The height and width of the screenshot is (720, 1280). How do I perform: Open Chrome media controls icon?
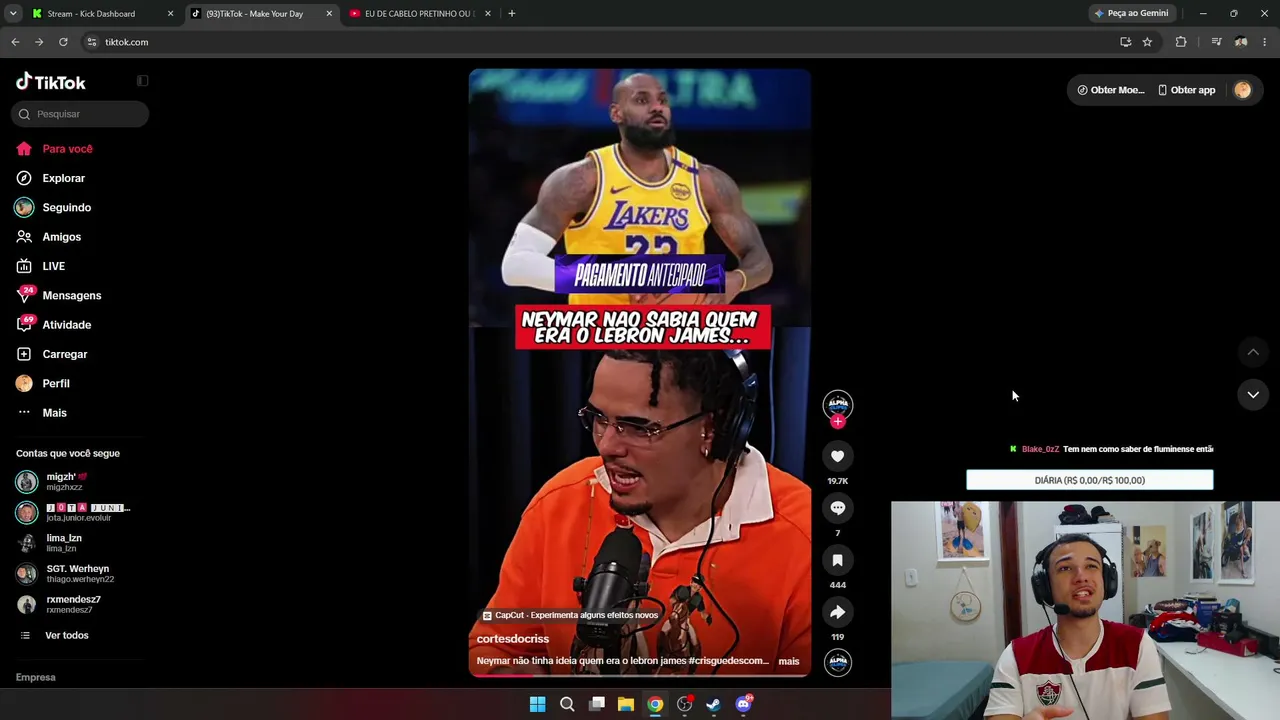pos(1216,42)
